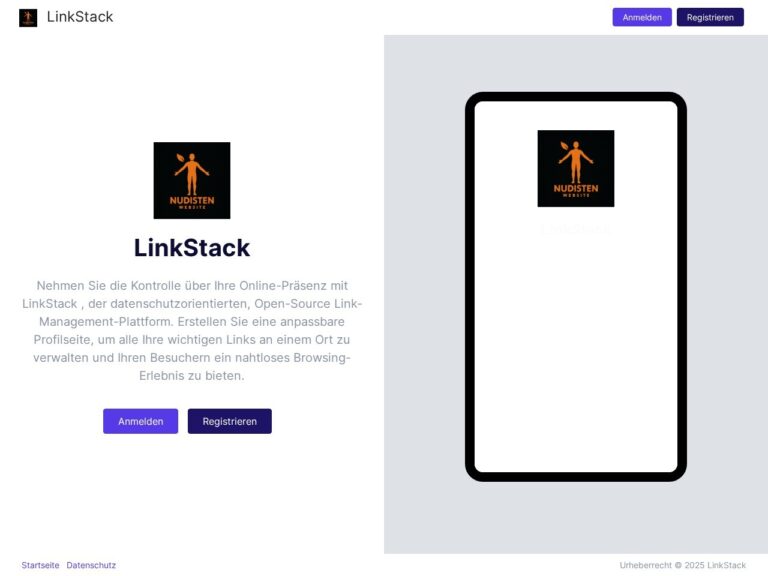Click the copyright symbol in footer
The image size is (768, 576).
click(678, 565)
